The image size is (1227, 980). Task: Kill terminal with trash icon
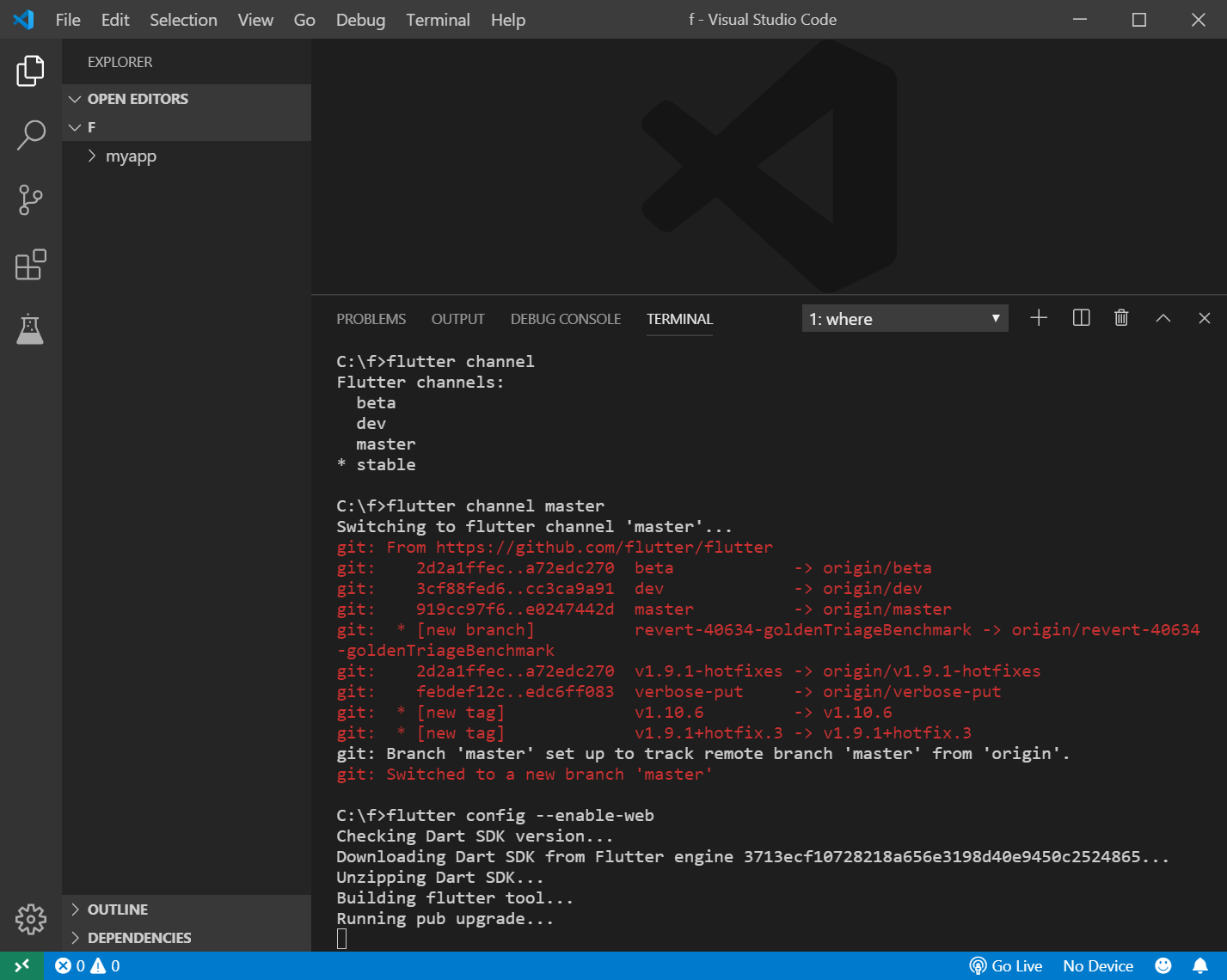coord(1121,318)
